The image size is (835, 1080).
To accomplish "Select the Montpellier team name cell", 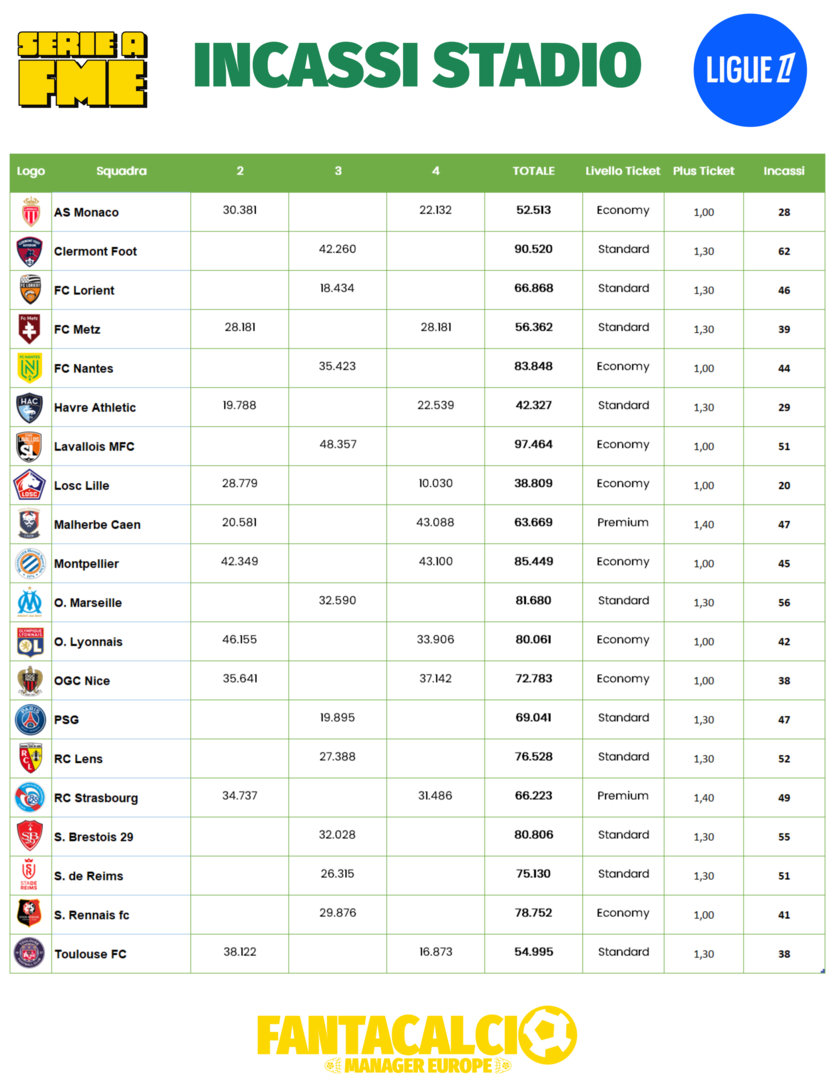I will (x=86, y=564).
